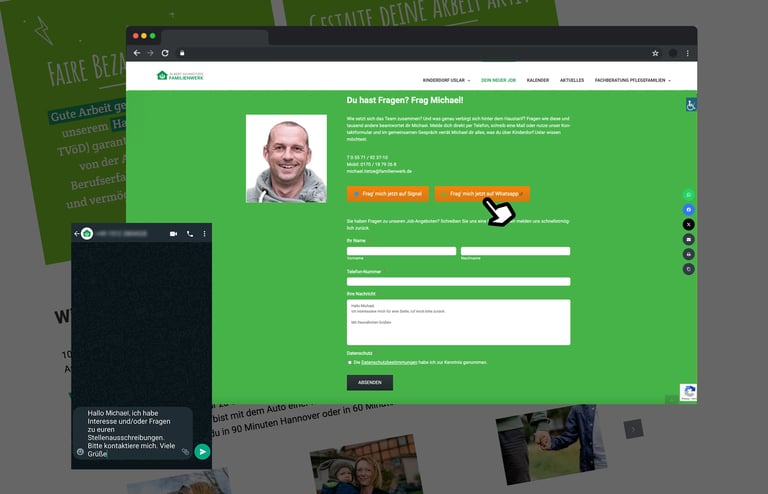The image size is (768, 494).
Task: Open the wheelchair accessibility icon
Action: click(x=691, y=105)
